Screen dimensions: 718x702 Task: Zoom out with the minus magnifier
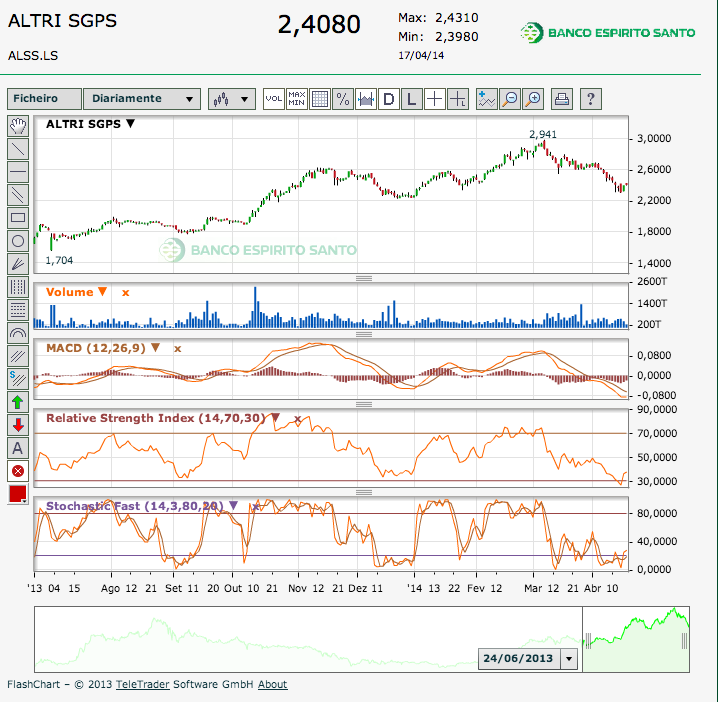[x=510, y=99]
